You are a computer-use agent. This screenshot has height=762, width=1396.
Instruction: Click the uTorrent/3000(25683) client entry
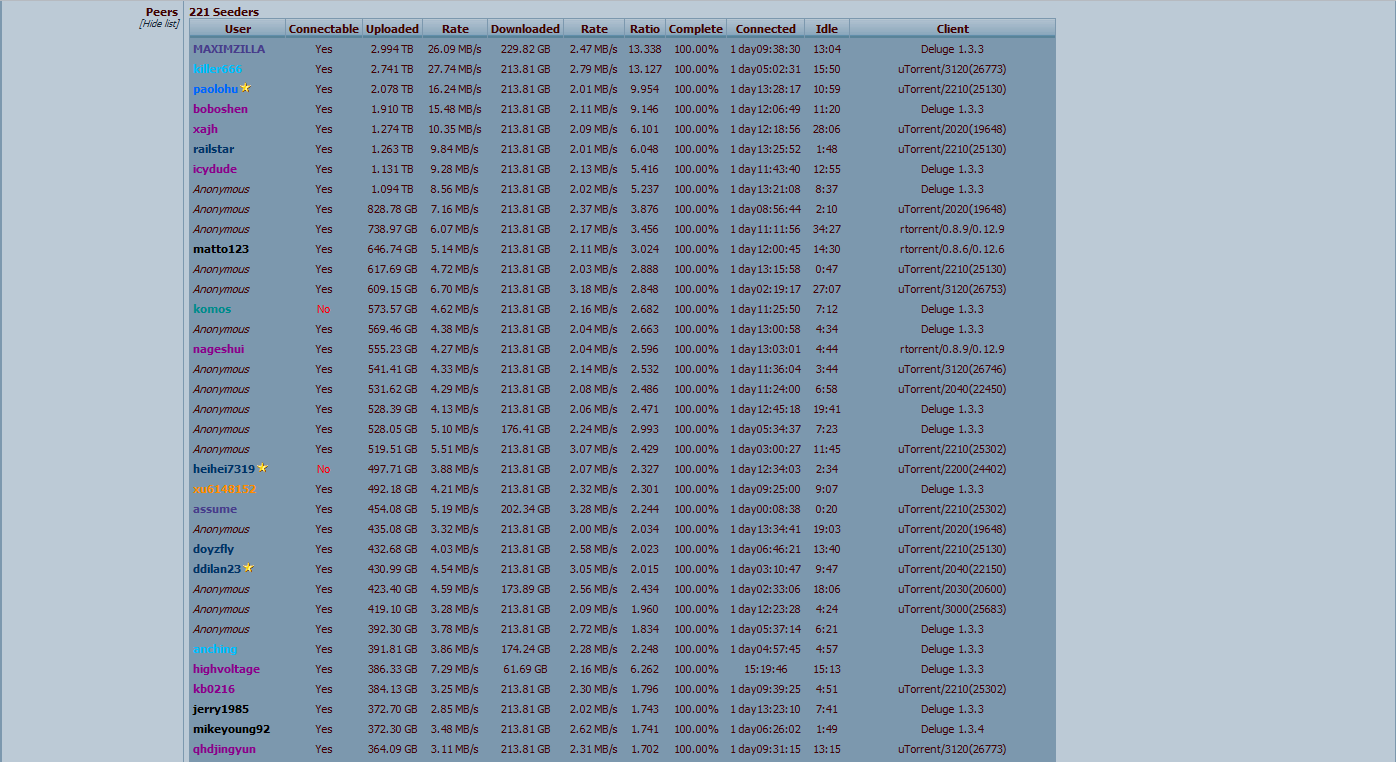[952, 609]
